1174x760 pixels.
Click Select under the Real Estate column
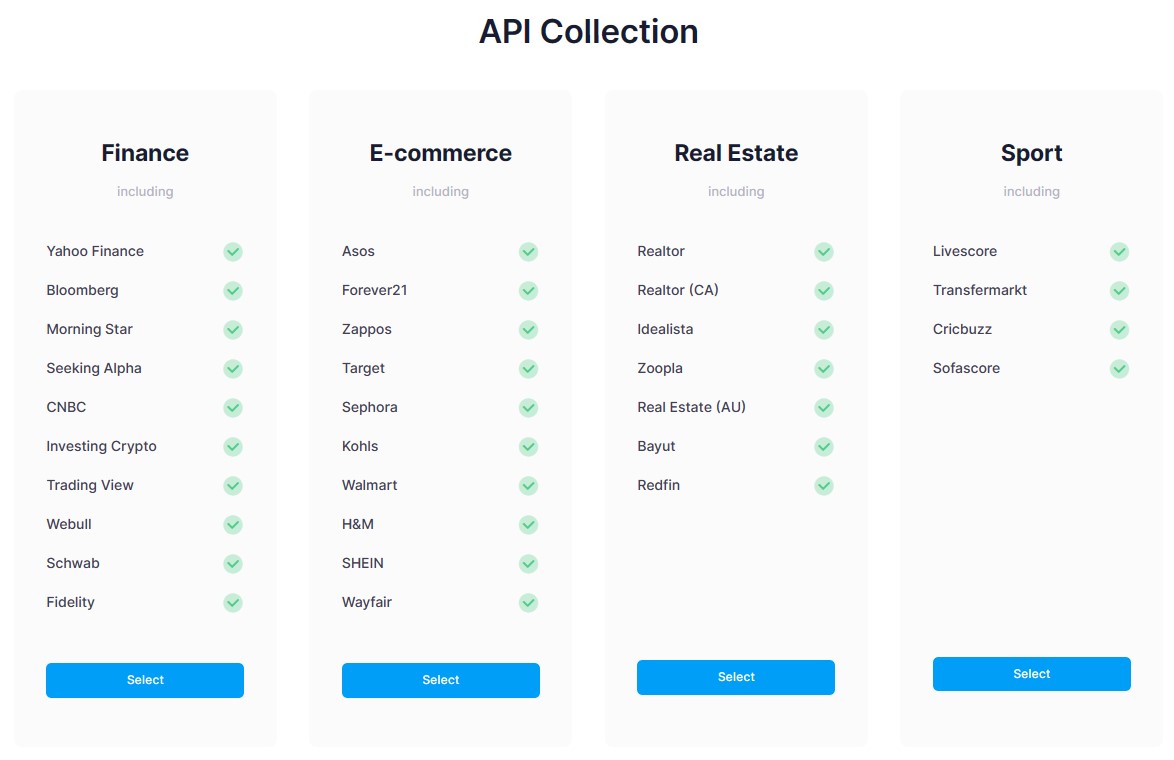pyautogui.click(x=735, y=677)
